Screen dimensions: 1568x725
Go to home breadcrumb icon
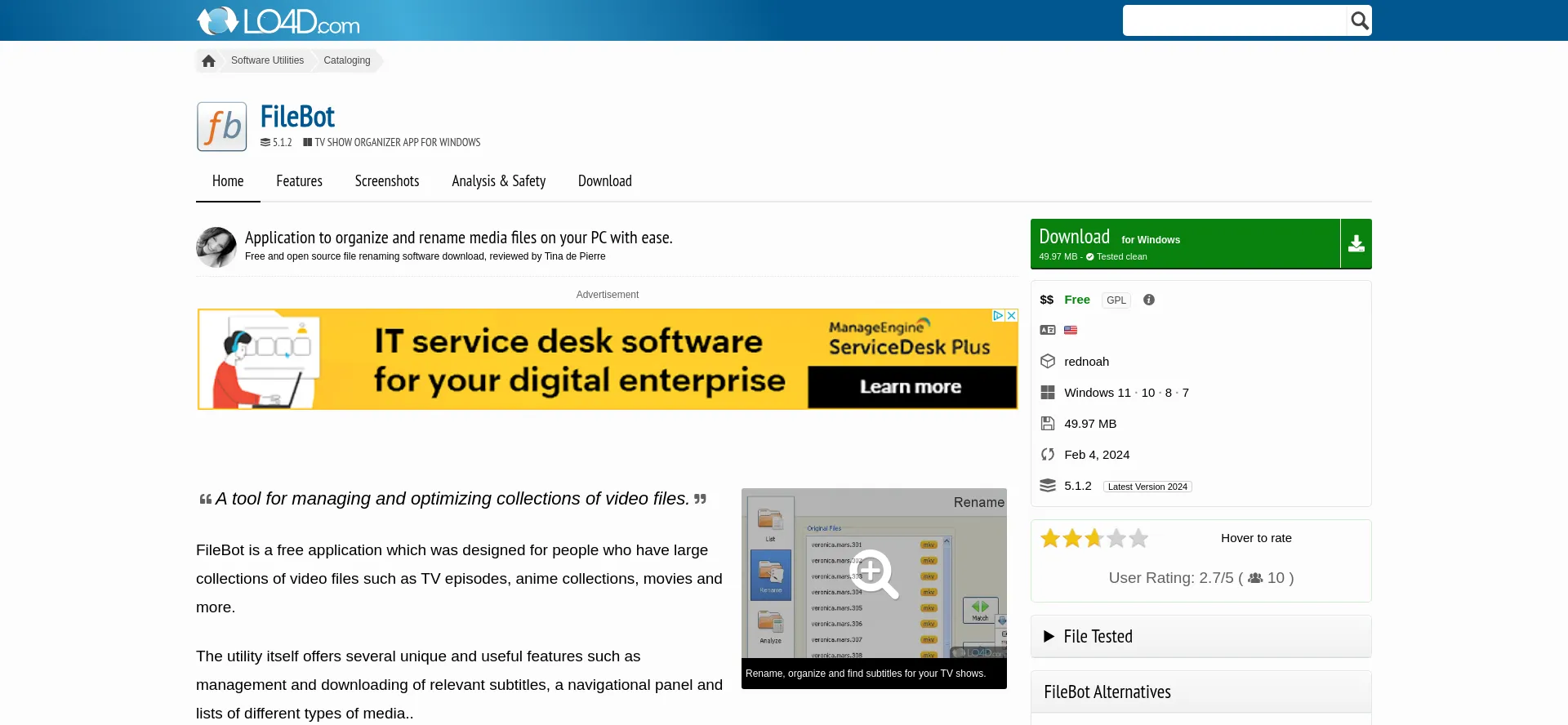208,60
